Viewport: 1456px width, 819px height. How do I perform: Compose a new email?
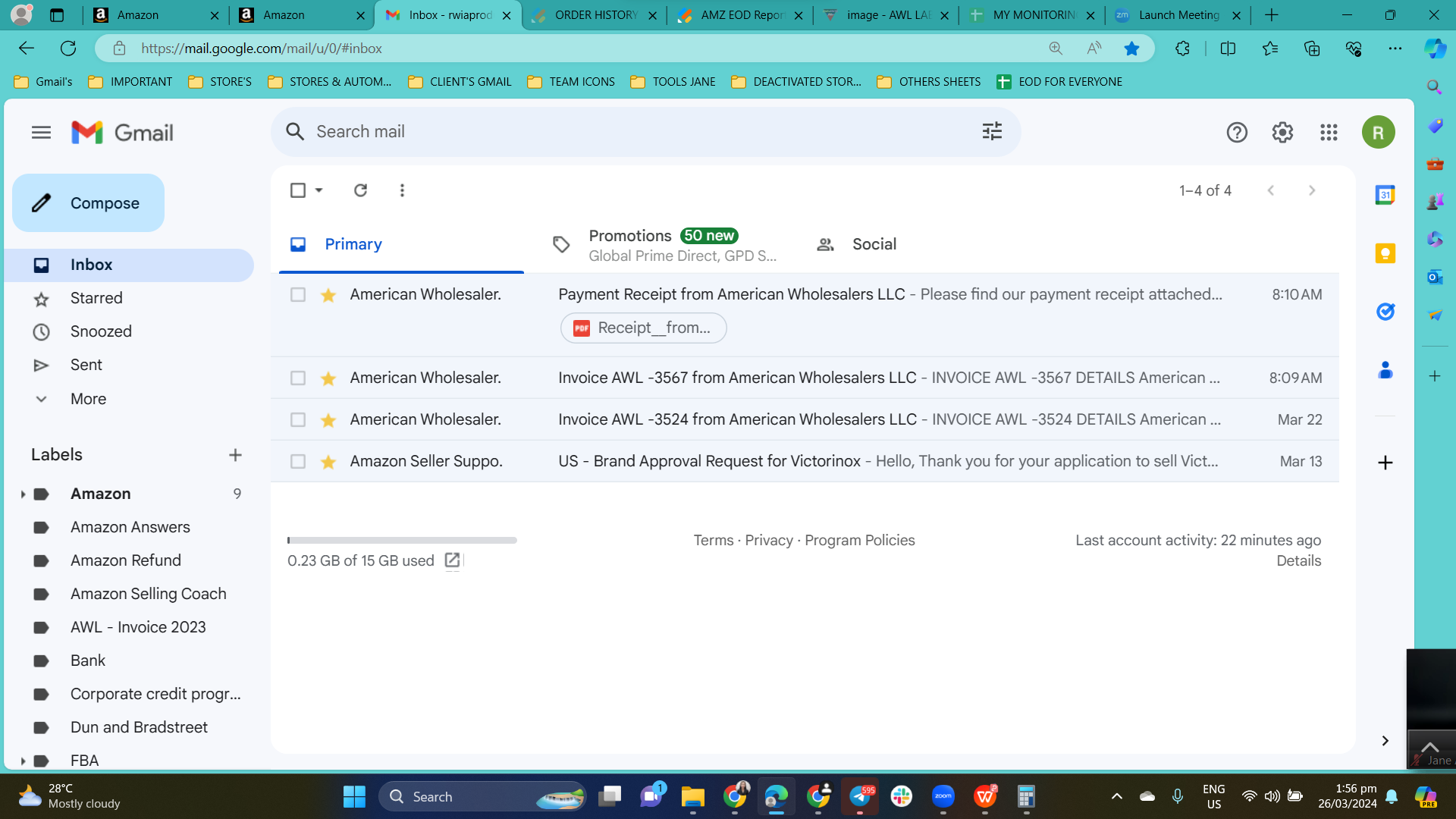[x=88, y=203]
